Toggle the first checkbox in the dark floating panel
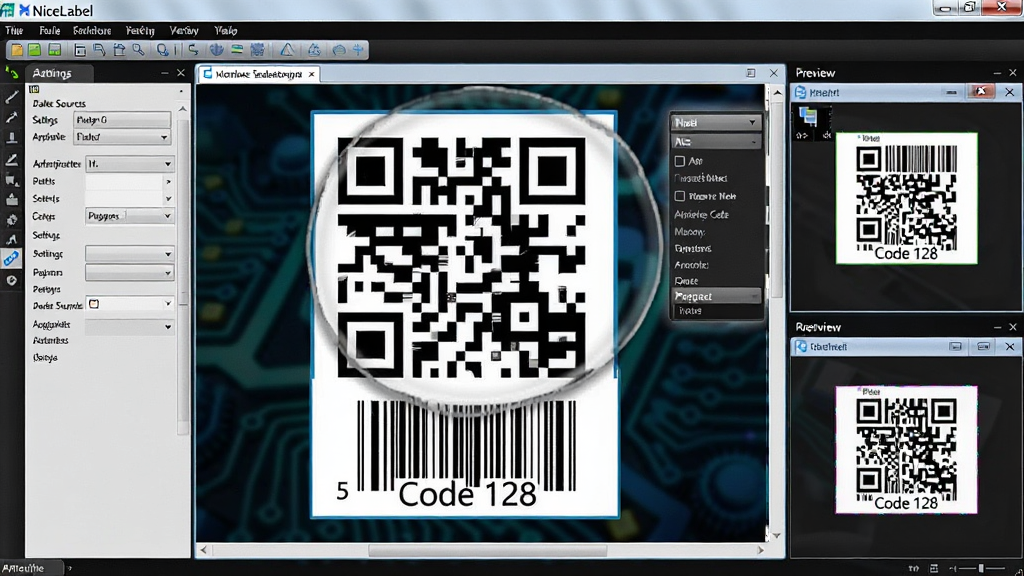Image resolution: width=1024 pixels, height=576 pixels. (x=680, y=161)
